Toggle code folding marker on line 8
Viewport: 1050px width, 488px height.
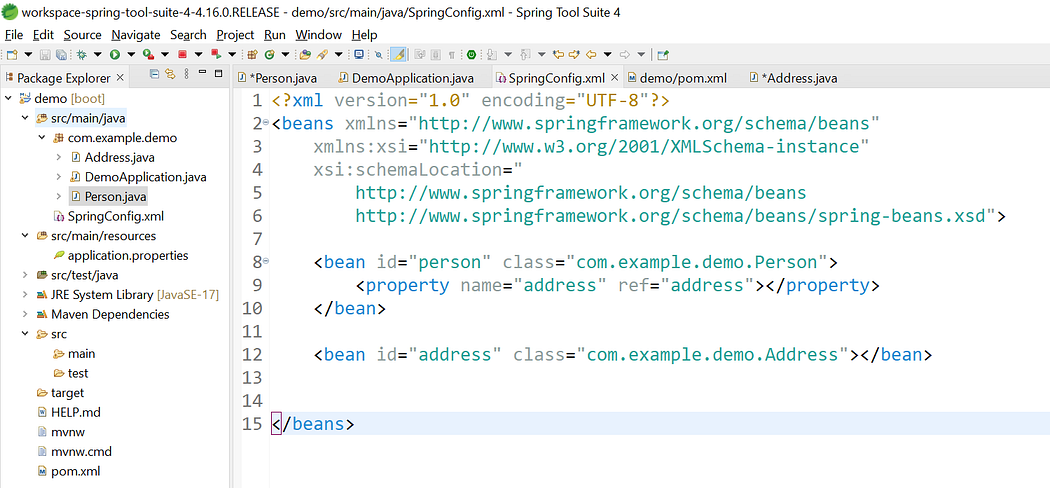pos(266,260)
